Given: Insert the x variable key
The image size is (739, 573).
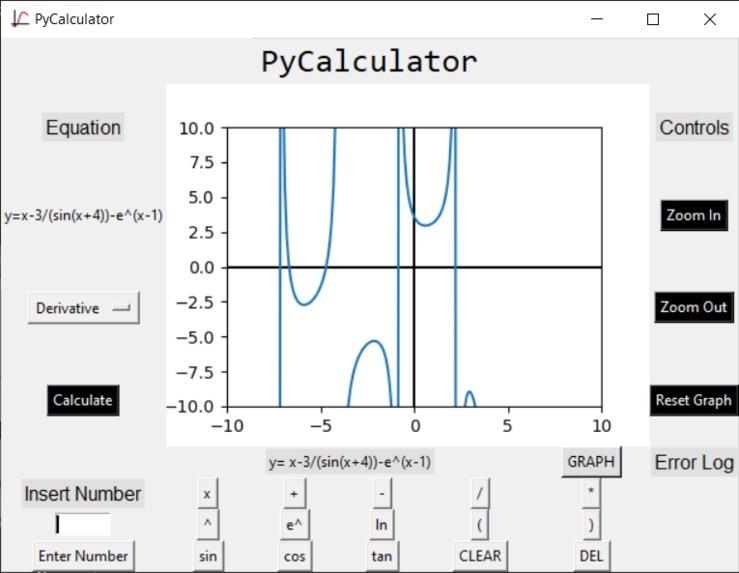Looking at the screenshot, I should point(207,493).
